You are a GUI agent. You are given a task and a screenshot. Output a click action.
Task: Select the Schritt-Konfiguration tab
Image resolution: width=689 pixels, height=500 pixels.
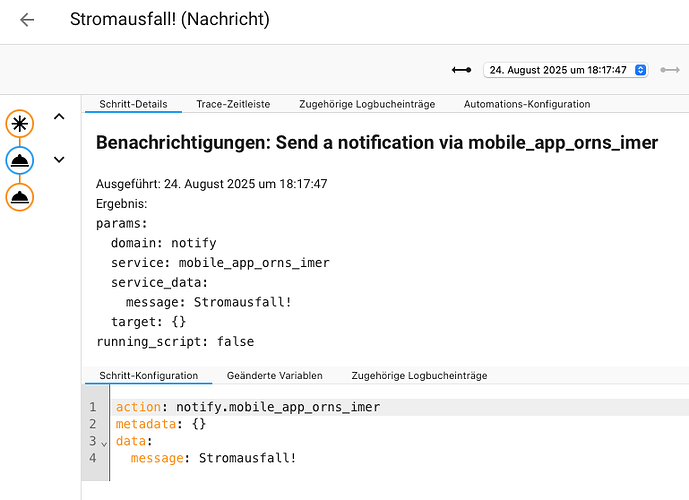[x=148, y=376]
